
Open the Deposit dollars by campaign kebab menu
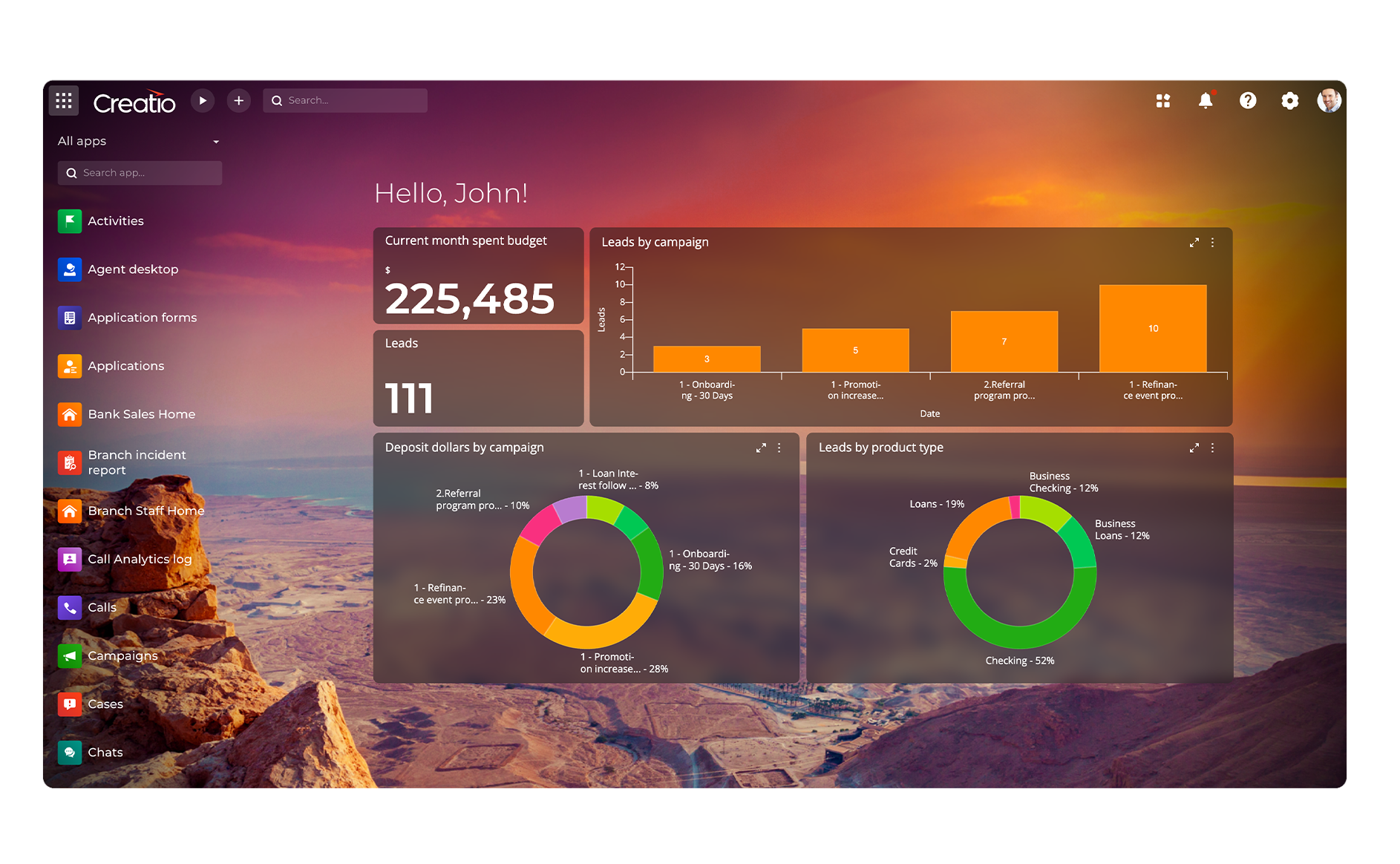click(779, 448)
